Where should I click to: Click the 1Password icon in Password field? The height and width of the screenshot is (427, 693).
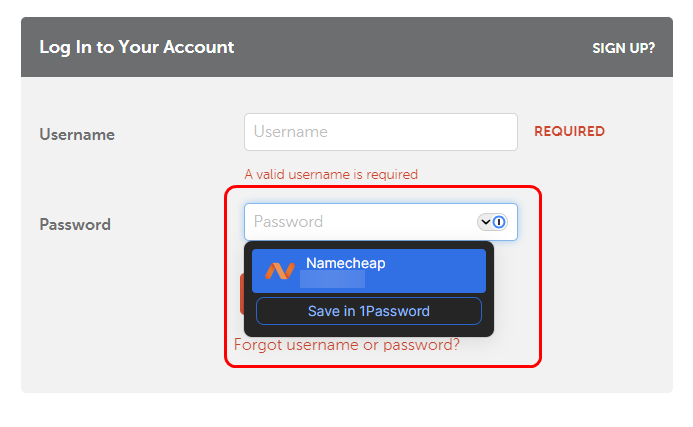(500, 222)
